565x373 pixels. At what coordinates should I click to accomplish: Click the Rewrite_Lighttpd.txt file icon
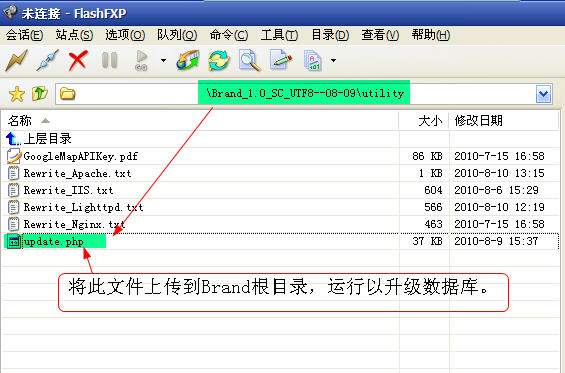point(14,207)
